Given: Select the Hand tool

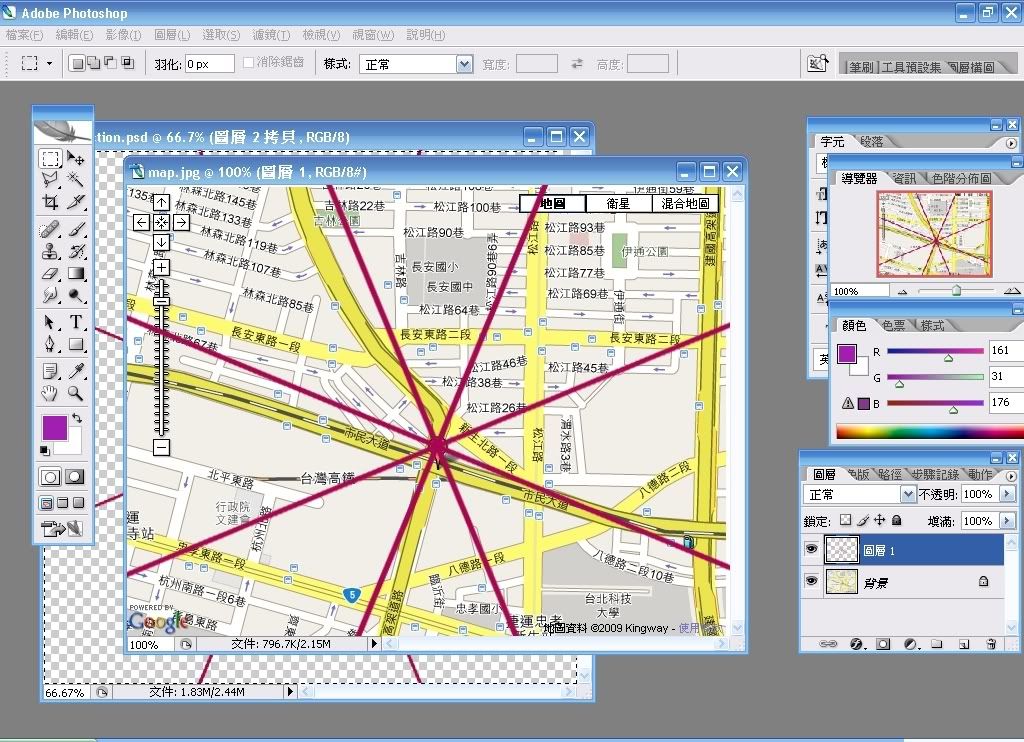Looking at the screenshot, I should (x=50, y=393).
